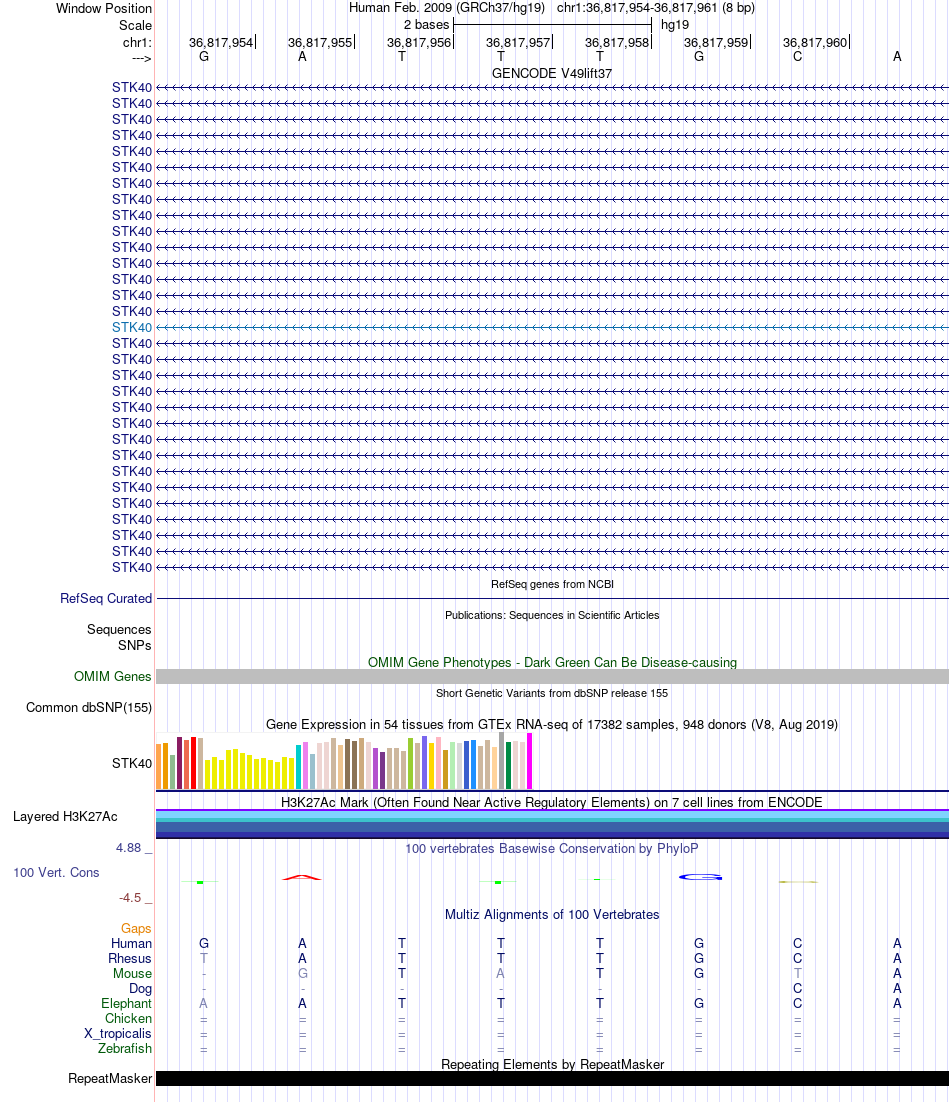This screenshot has height=1102, width=950.
Task: Click the RepeatMasker track label
Action: [110, 1079]
